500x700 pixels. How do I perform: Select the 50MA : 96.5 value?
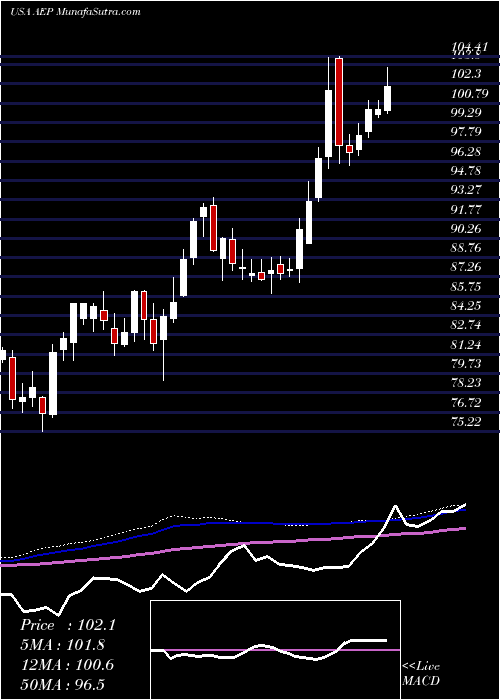coord(62,685)
